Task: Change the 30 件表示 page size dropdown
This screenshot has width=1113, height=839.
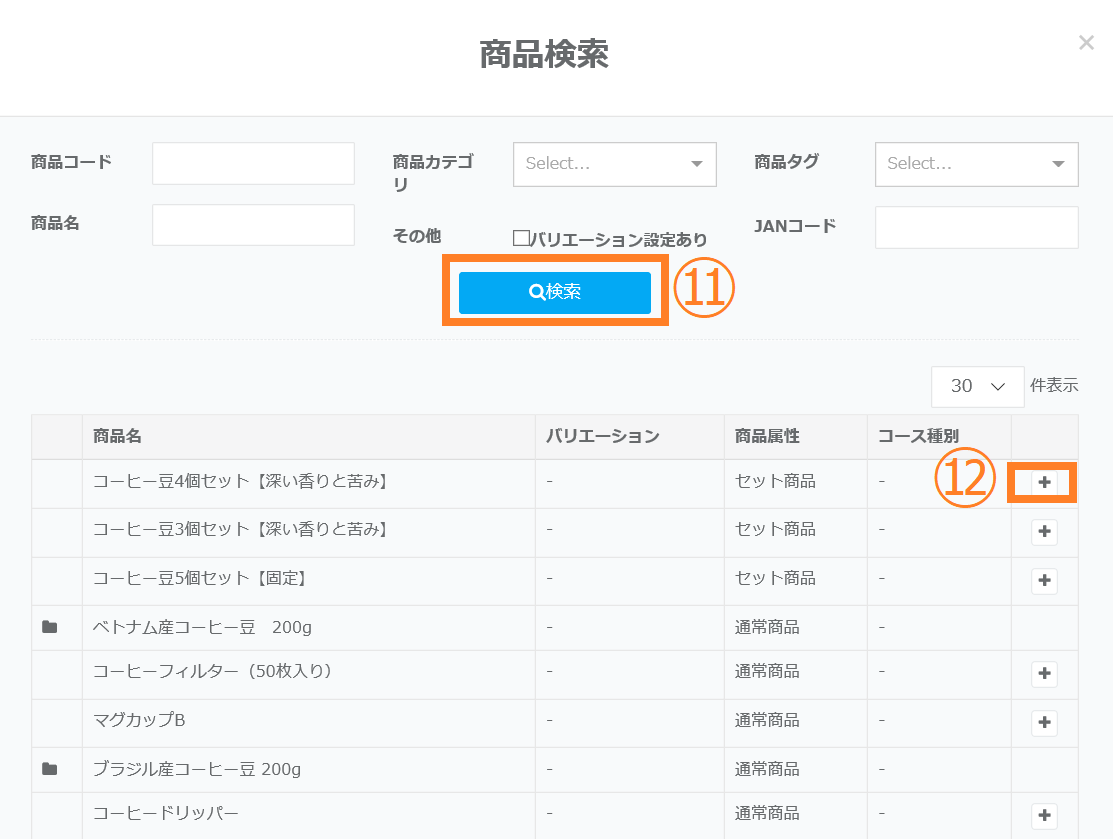Action: [x=977, y=386]
